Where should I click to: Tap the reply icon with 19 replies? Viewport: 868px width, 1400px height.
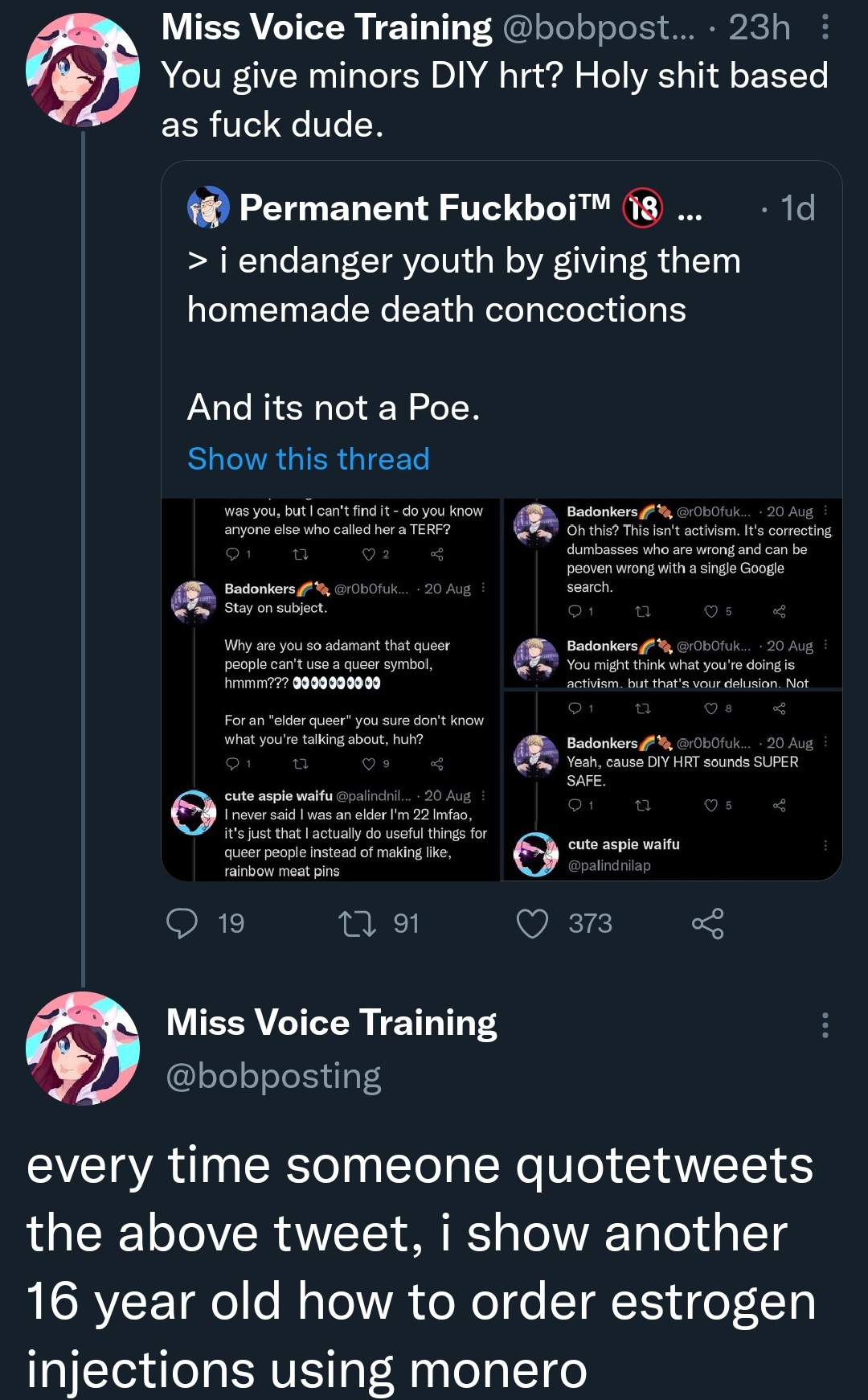click(x=182, y=923)
